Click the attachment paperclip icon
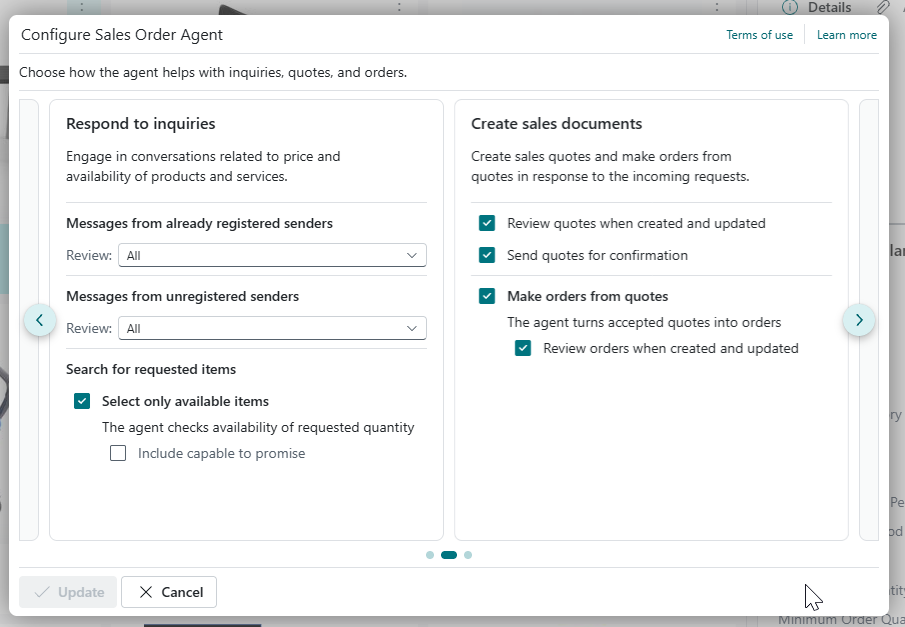This screenshot has width=905, height=627. pyautogui.click(x=883, y=7)
